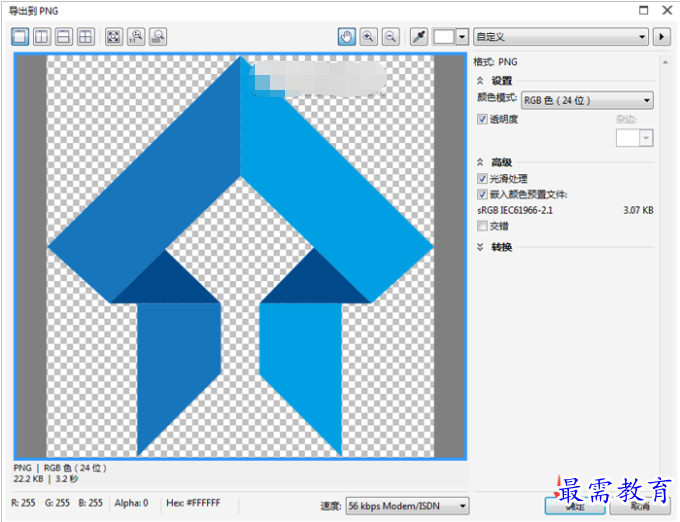Image resolution: width=680 pixels, height=522 pixels.
Task: Toggle the 透明度 checkbox
Action: tap(482, 119)
